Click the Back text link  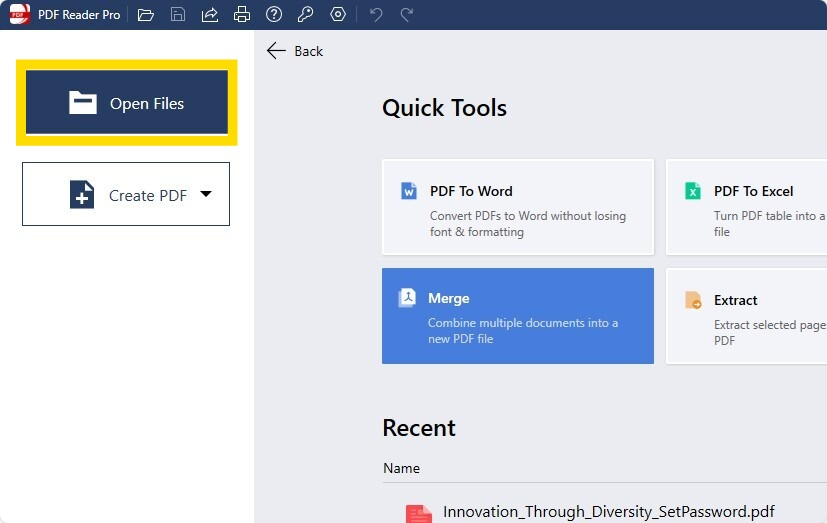coord(309,51)
